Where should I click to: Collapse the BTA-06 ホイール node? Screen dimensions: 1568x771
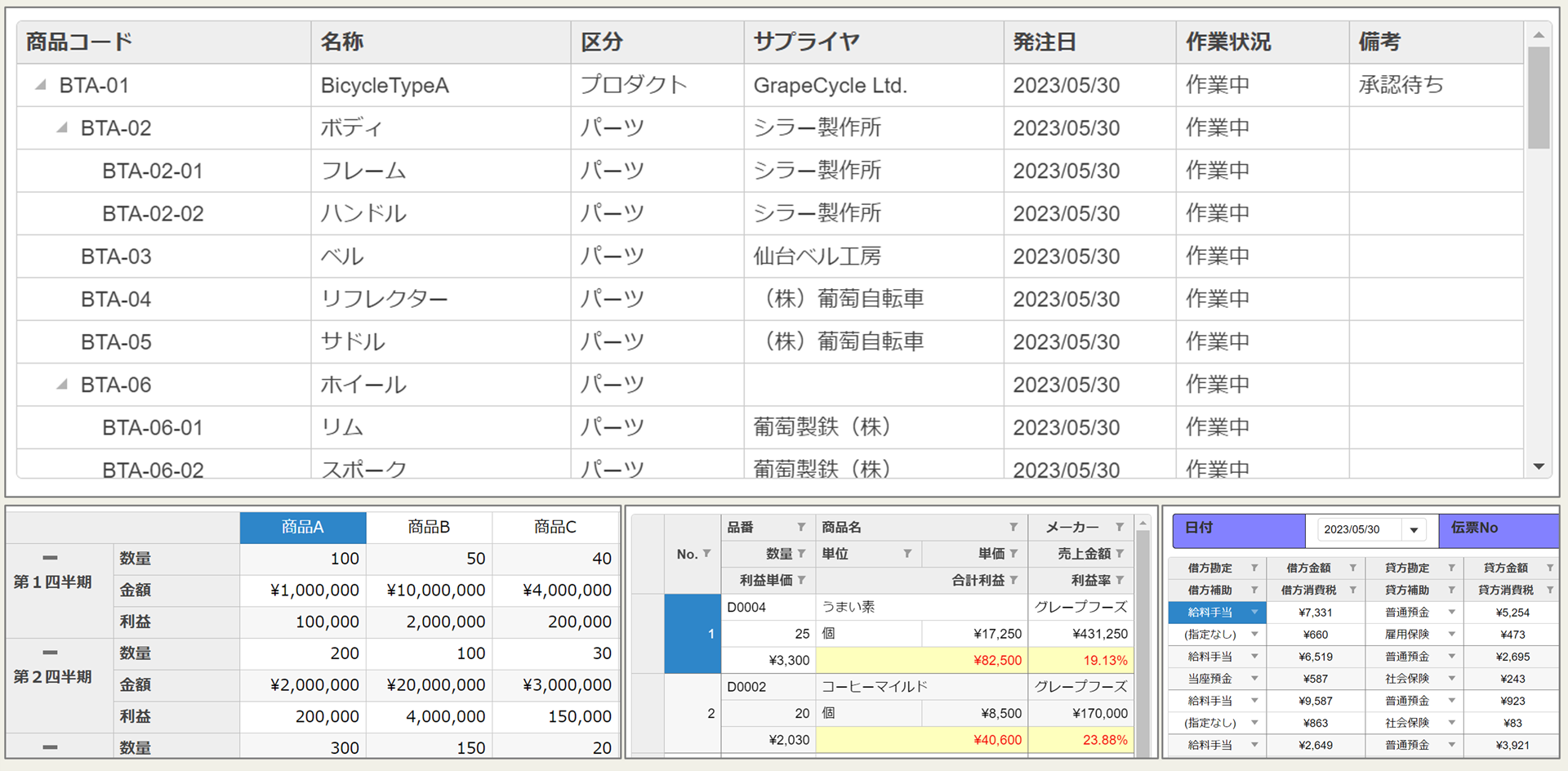coord(62,384)
